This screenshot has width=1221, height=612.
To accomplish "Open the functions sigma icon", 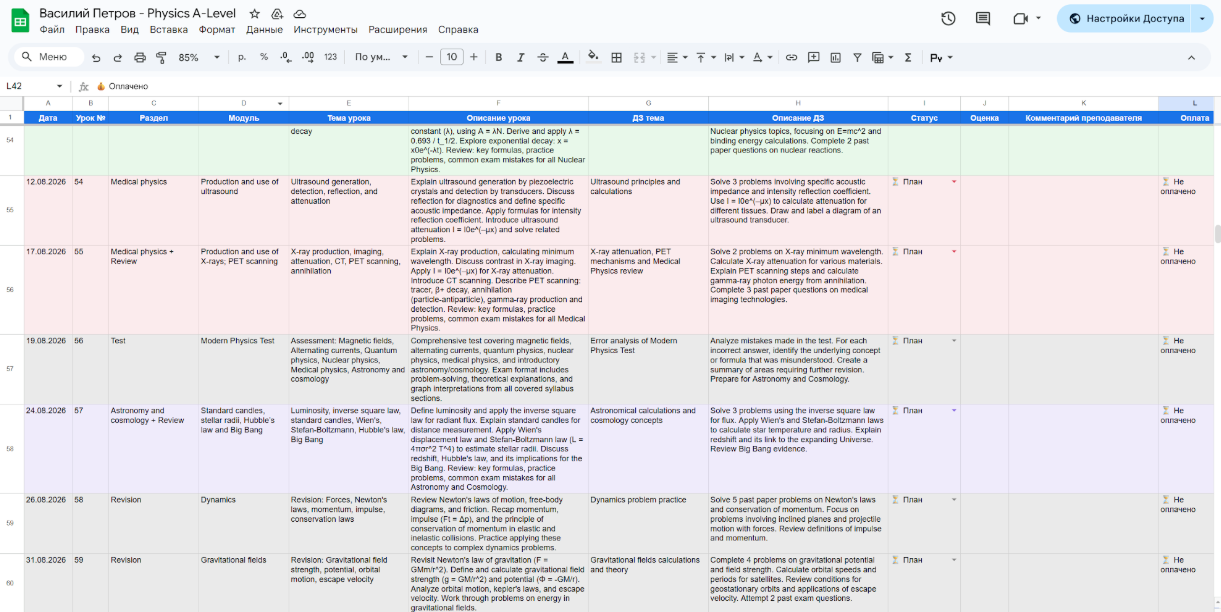I will click(908, 57).
